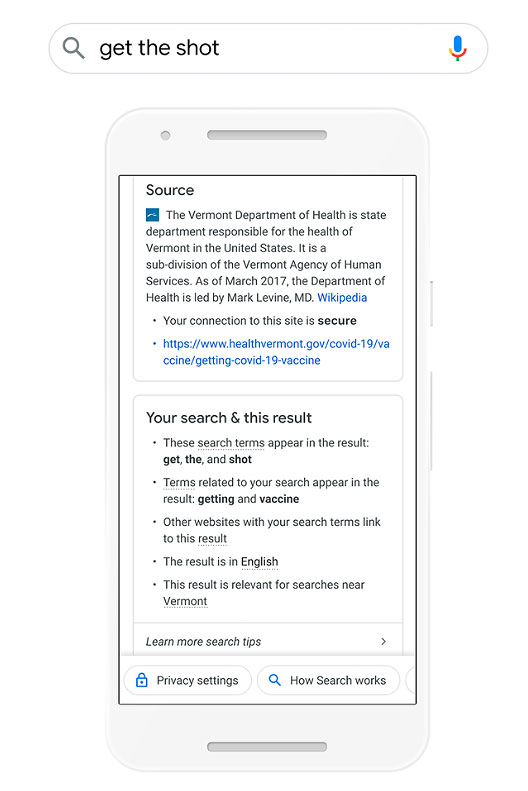528x791 pixels.
Task: Click inside the "get the shot" search field
Action: 268,48
